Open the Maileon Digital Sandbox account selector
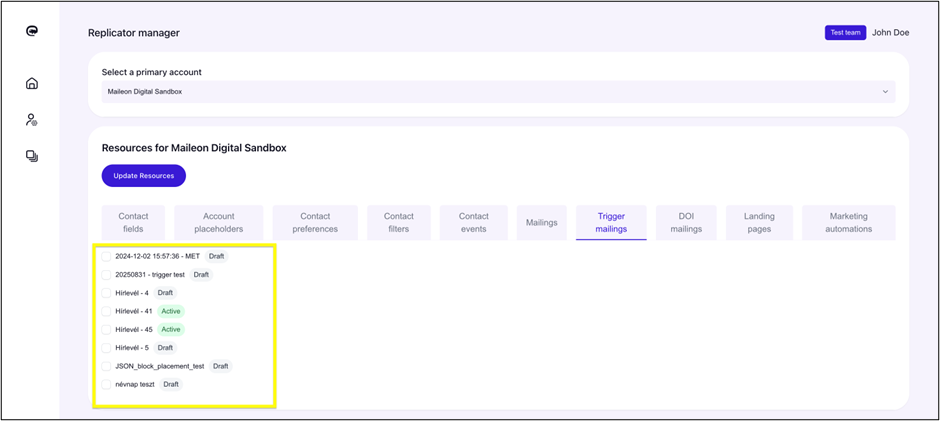Screen dimensions: 940x421 click(498, 92)
